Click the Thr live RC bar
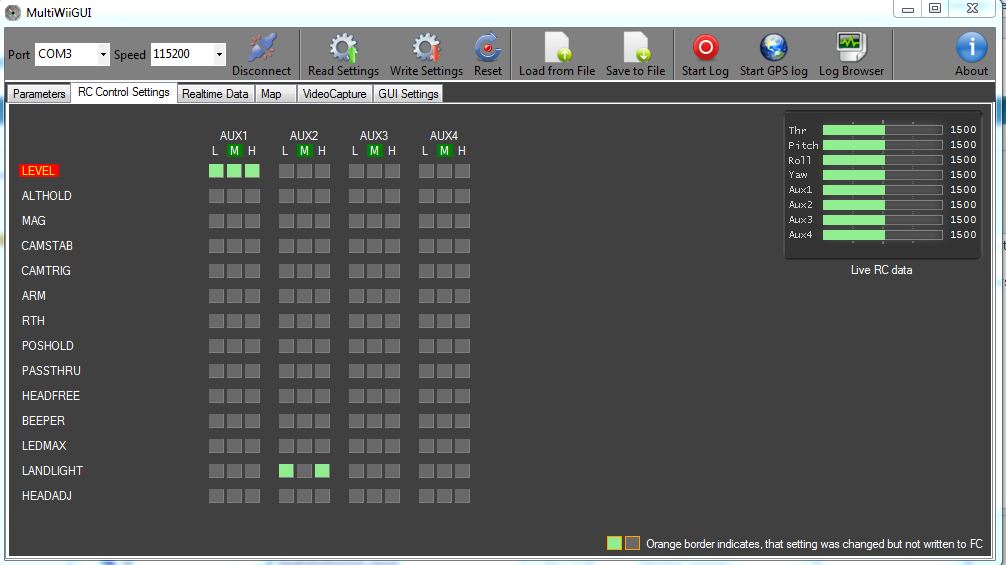This screenshot has height=565, width=1006. click(882, 130)
